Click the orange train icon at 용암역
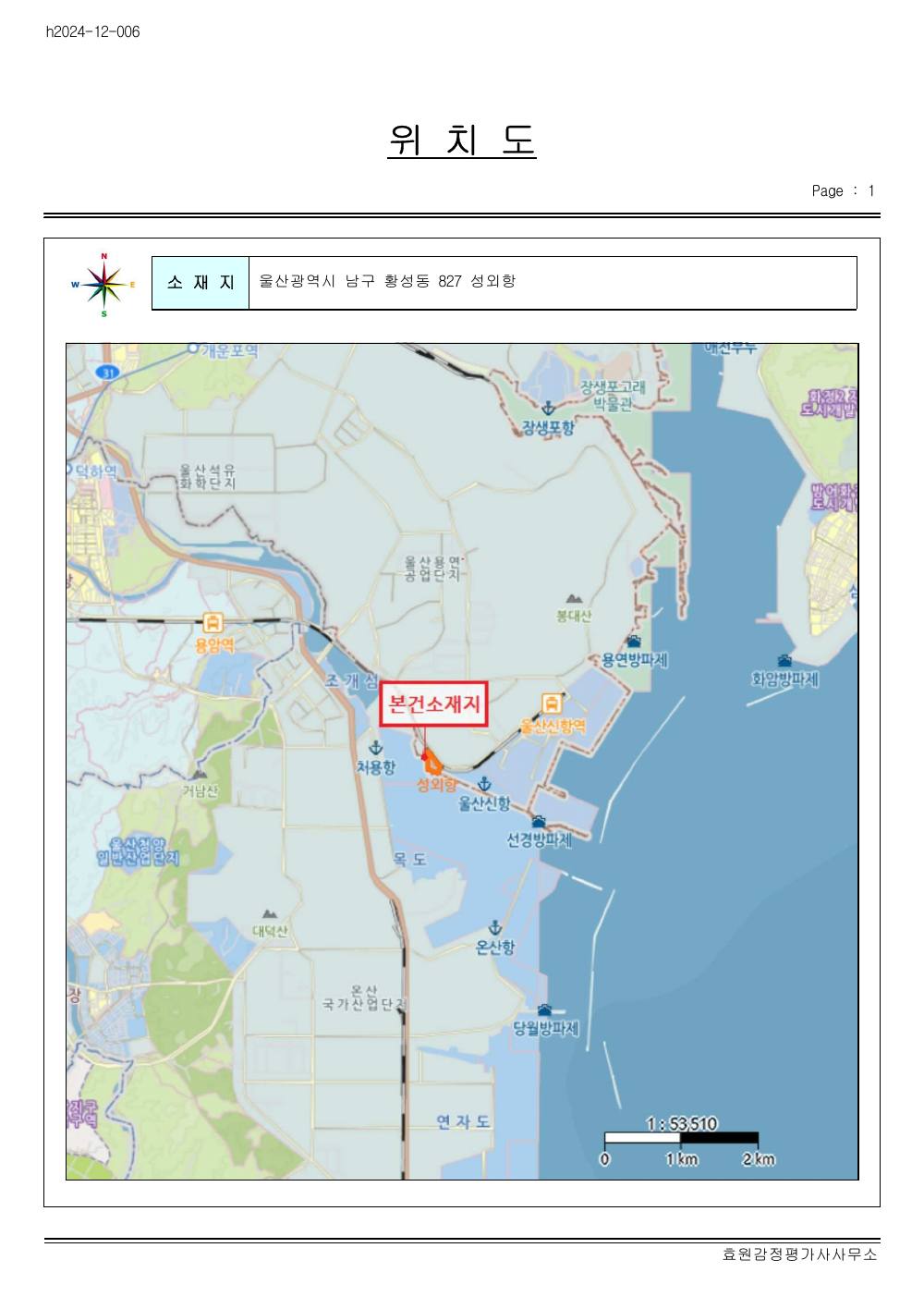The width and height of the screenshot is (924, 1309). pyautogui.click(x=213, y=623)
